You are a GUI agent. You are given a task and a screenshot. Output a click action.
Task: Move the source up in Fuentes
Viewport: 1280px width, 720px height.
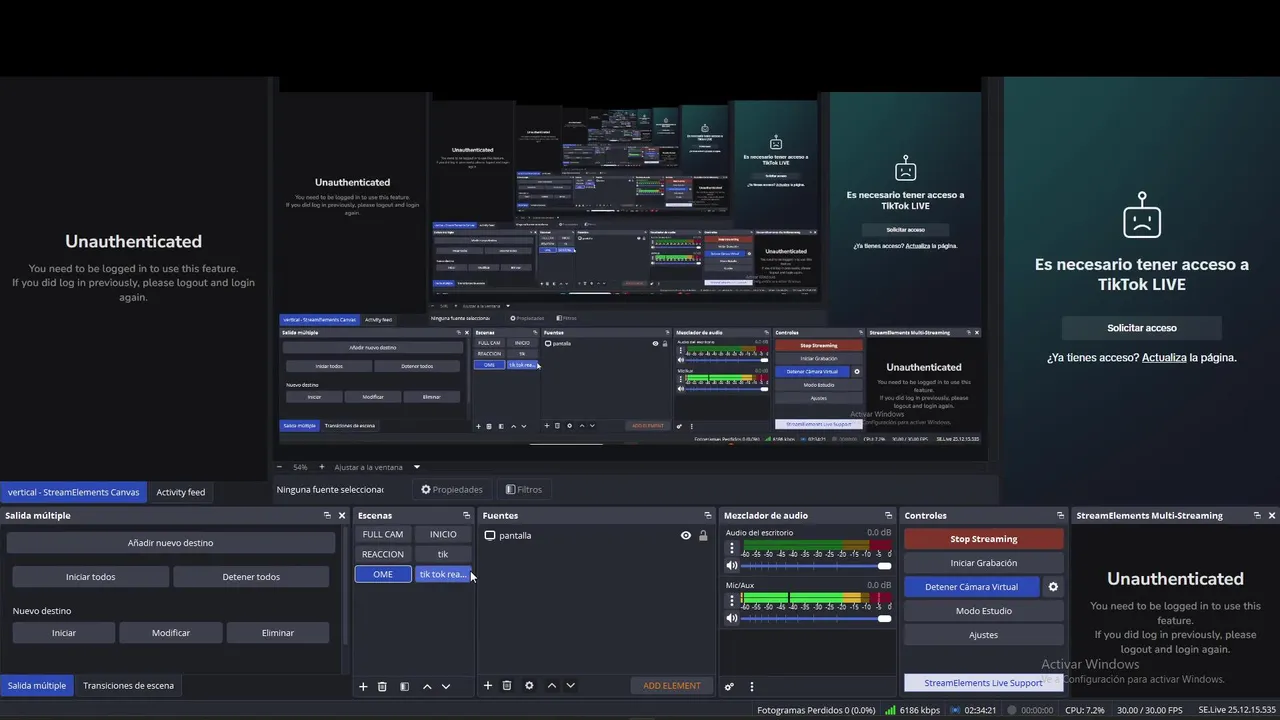point(551,685)
